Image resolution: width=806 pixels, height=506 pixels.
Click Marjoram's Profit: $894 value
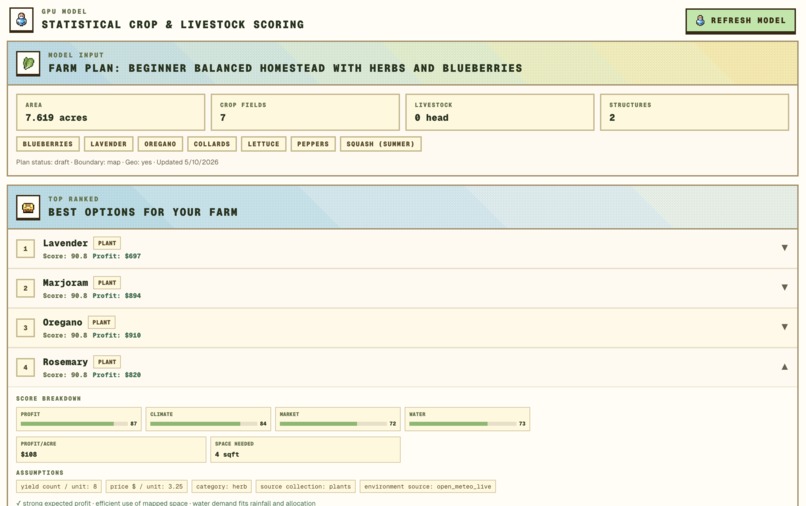(117, 296)
